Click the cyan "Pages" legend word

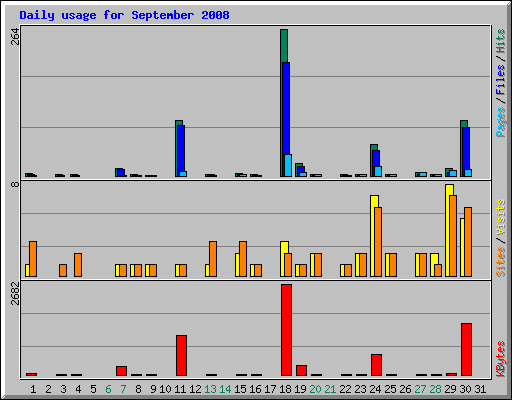point(500,122)
